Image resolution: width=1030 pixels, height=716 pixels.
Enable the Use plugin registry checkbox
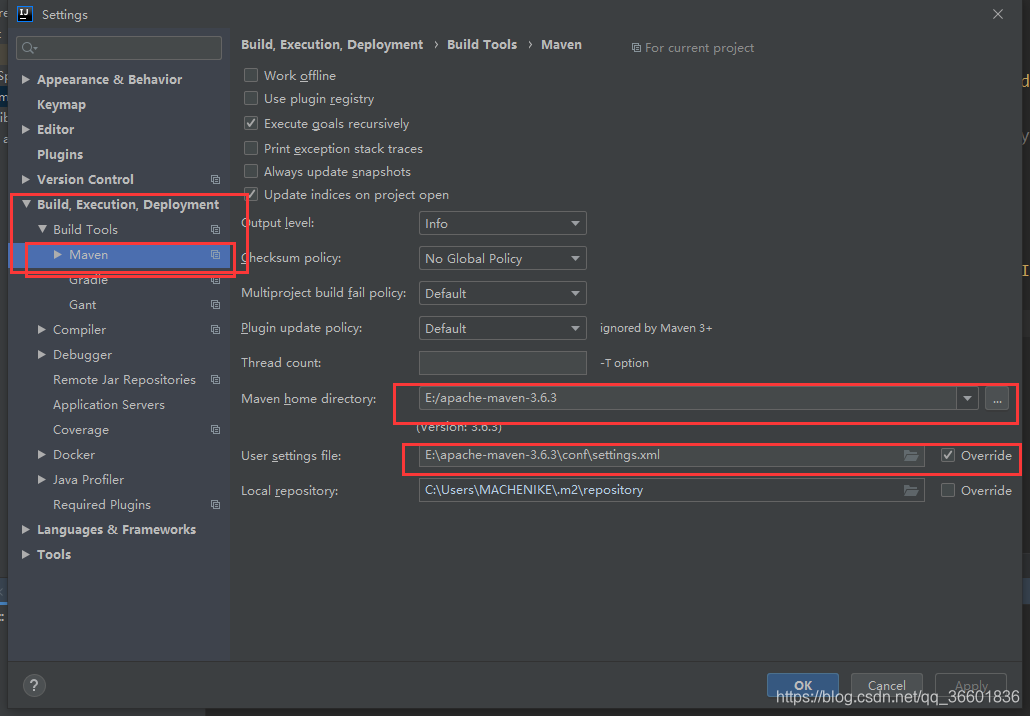(x=250, y=98)
